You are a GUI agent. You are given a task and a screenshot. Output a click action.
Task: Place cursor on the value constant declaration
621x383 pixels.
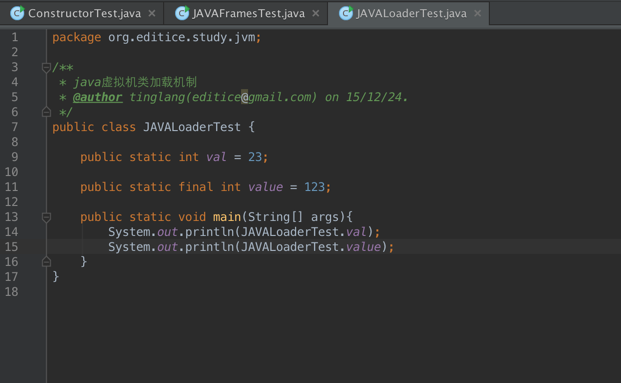pyautogui.click(x=265, y=187)
